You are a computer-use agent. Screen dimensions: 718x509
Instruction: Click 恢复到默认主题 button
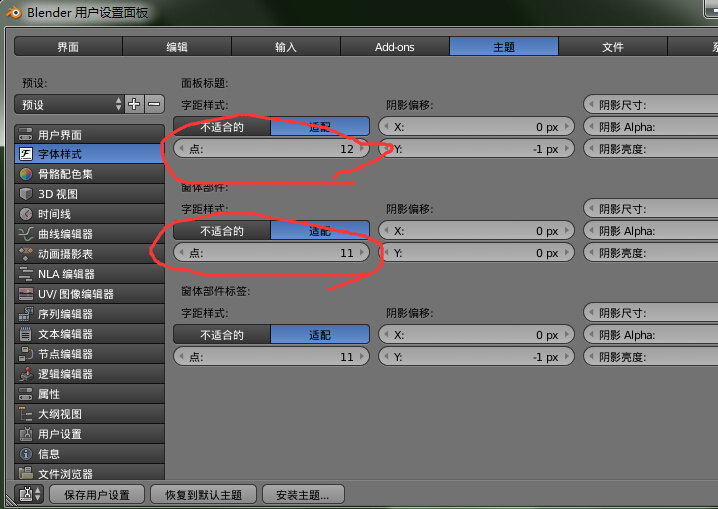[203, 494]
